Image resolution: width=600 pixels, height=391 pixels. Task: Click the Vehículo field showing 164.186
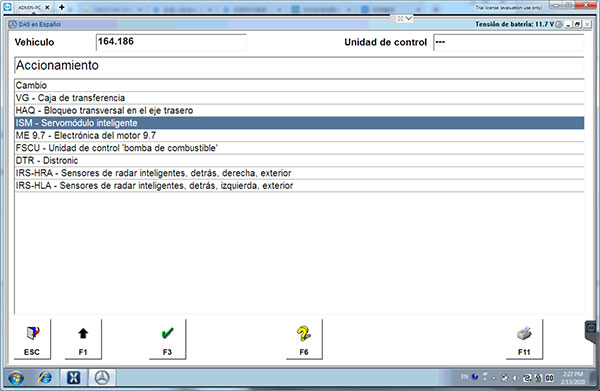171,42
